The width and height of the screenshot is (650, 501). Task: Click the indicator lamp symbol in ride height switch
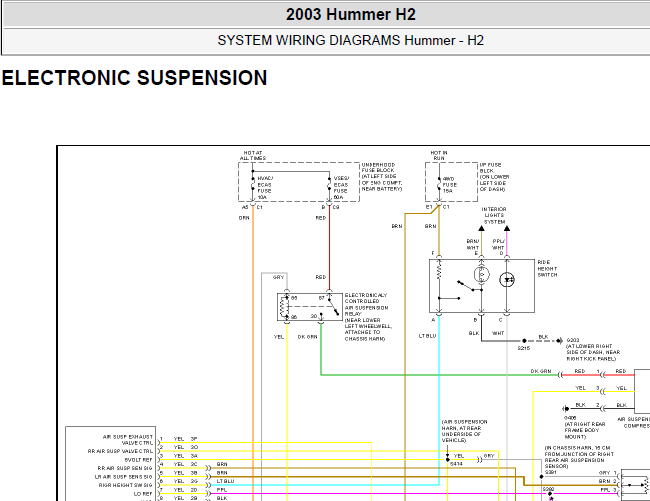[x=481, y=274]
